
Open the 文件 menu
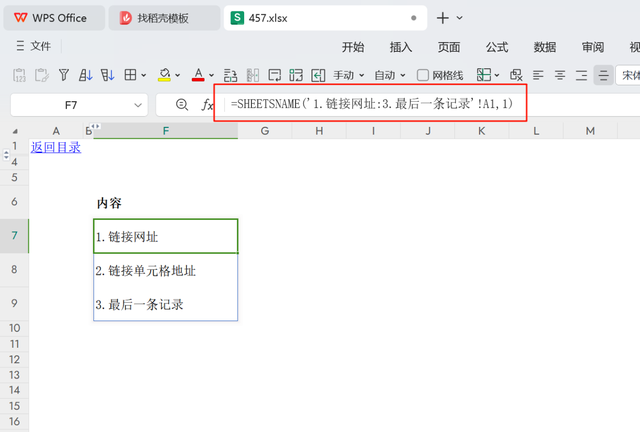[x=33, y=46]
